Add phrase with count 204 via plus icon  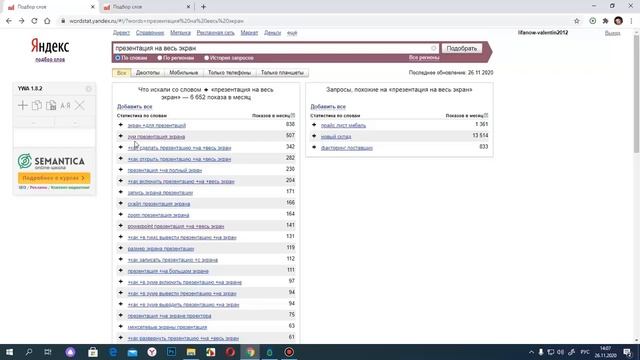121,180
